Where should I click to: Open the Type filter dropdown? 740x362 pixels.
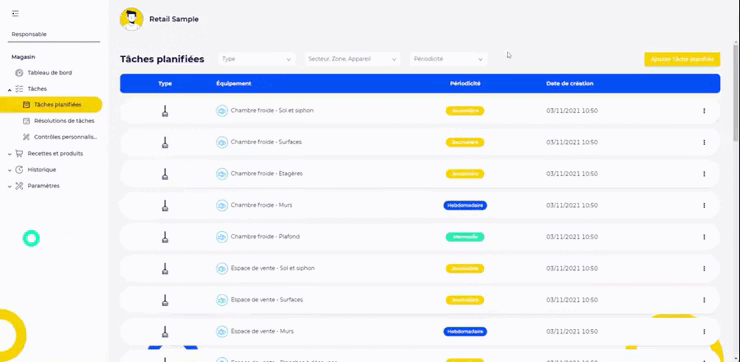tap(257, 59)
